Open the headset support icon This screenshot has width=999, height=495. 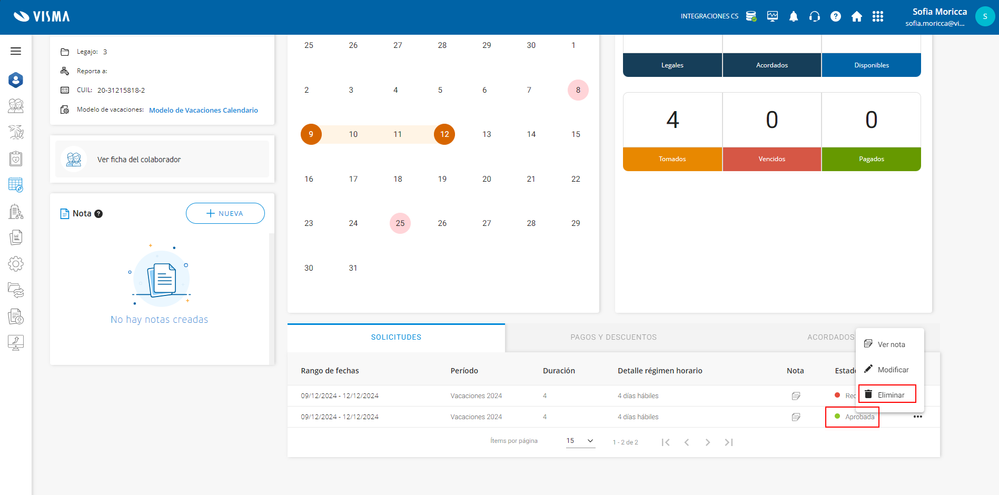pyautogui.click(x=814, y=17)
